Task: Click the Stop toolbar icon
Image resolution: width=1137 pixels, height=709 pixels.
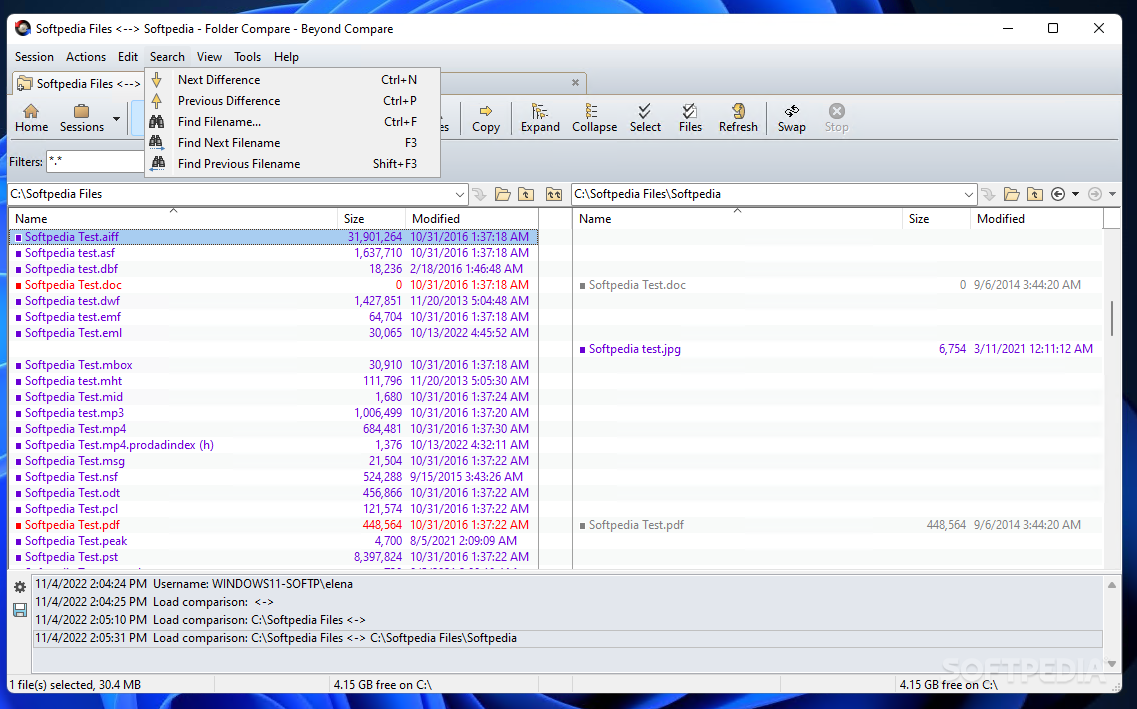Action: coord(836,118)
